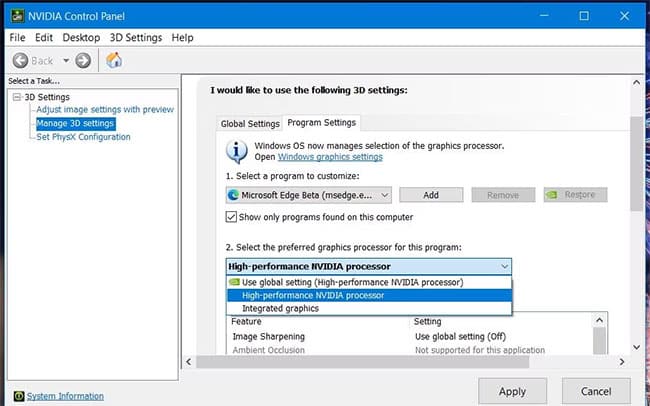Toggle Show only programs found checkbox

point(231,217)
